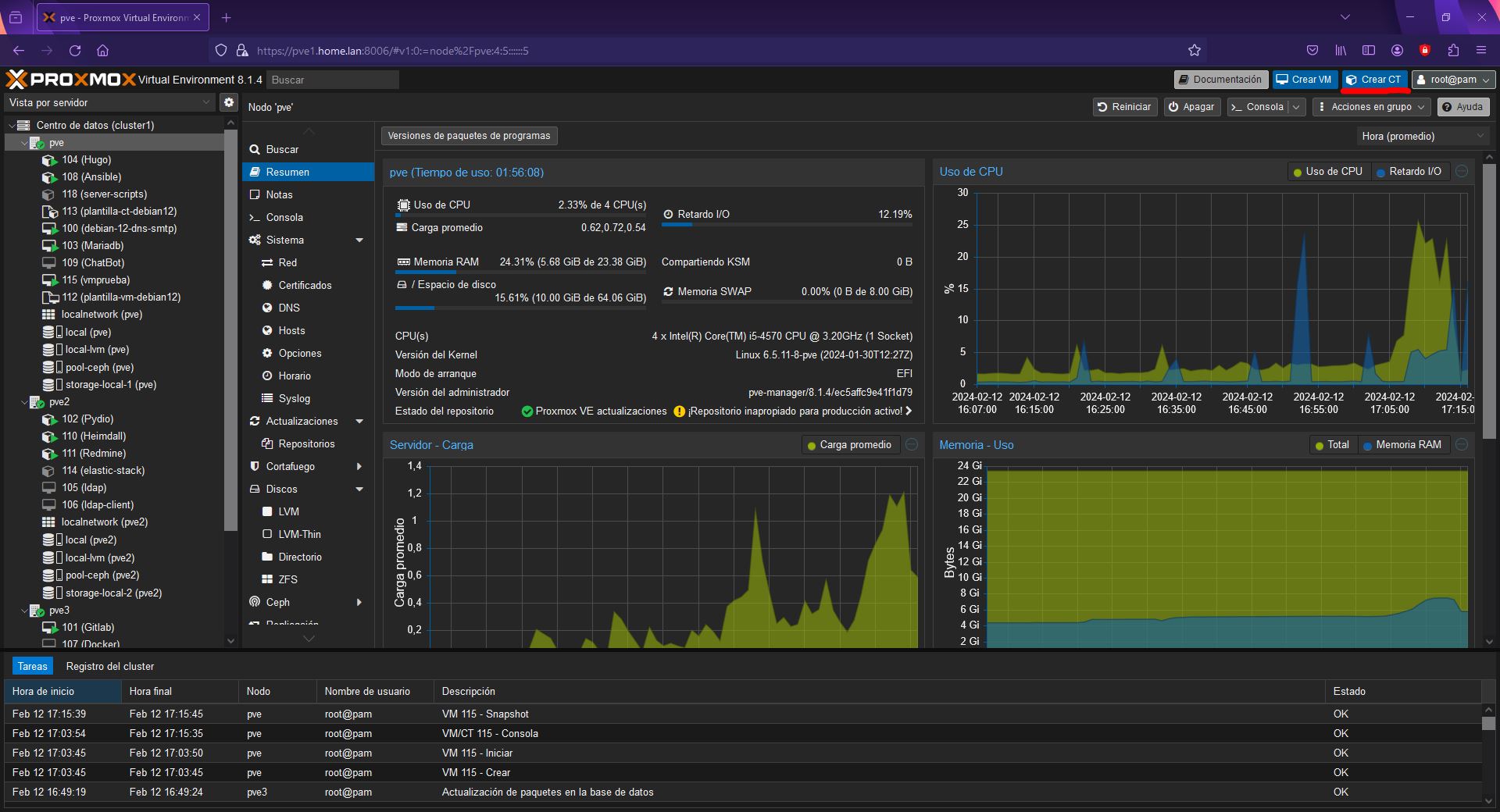This screenshot has height=812, width=1500.
Task: Select VM 115 - Snapshot task row
Action: [x=742, y=714]
